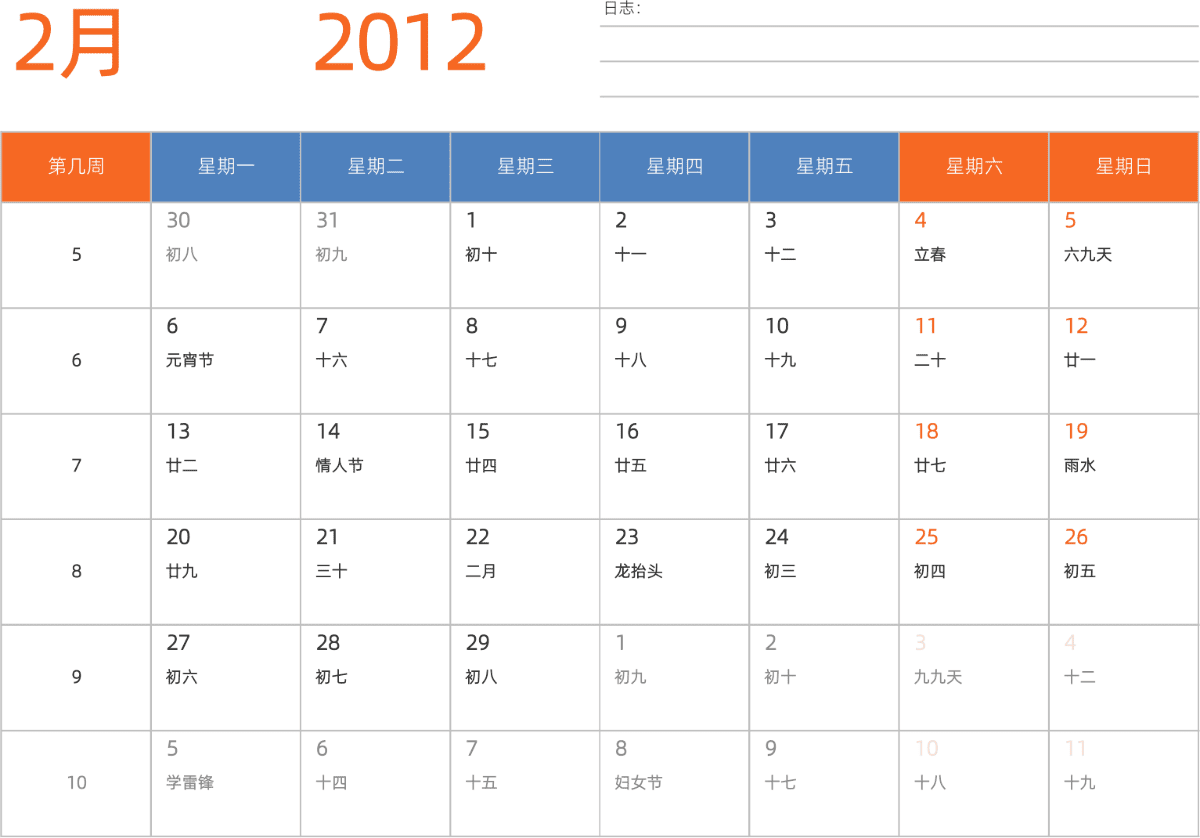
Task: Click the orange "星期六" header
Action: (974, 167)
